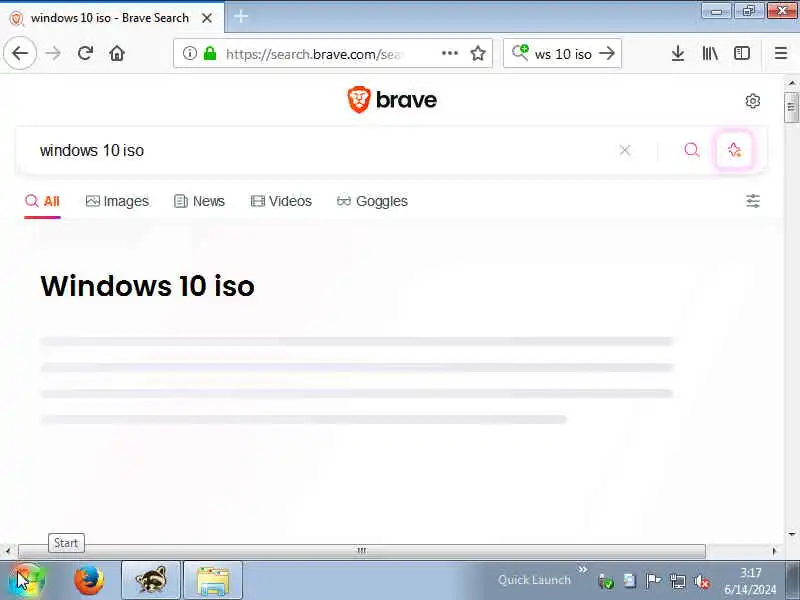
Task: Open the Library bookshelf menu
Action: (710, 53)
